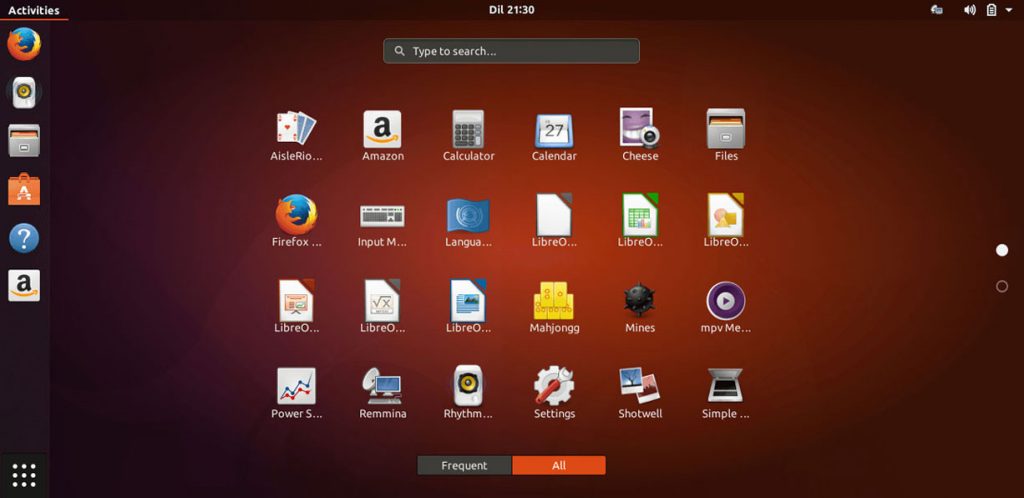
Task: Launch LibreOffice Writer blue document icon
Action: point(468,300)
